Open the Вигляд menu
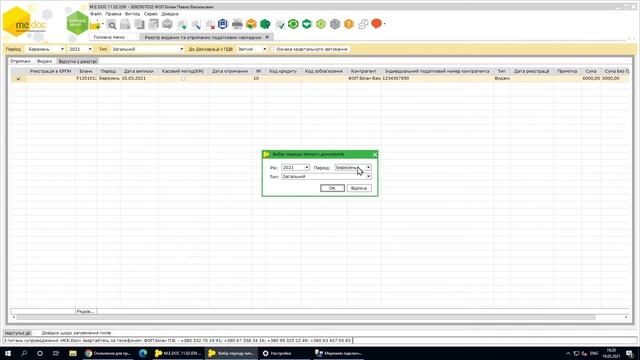This screenshot has width=640, height=360. [132, 13]
